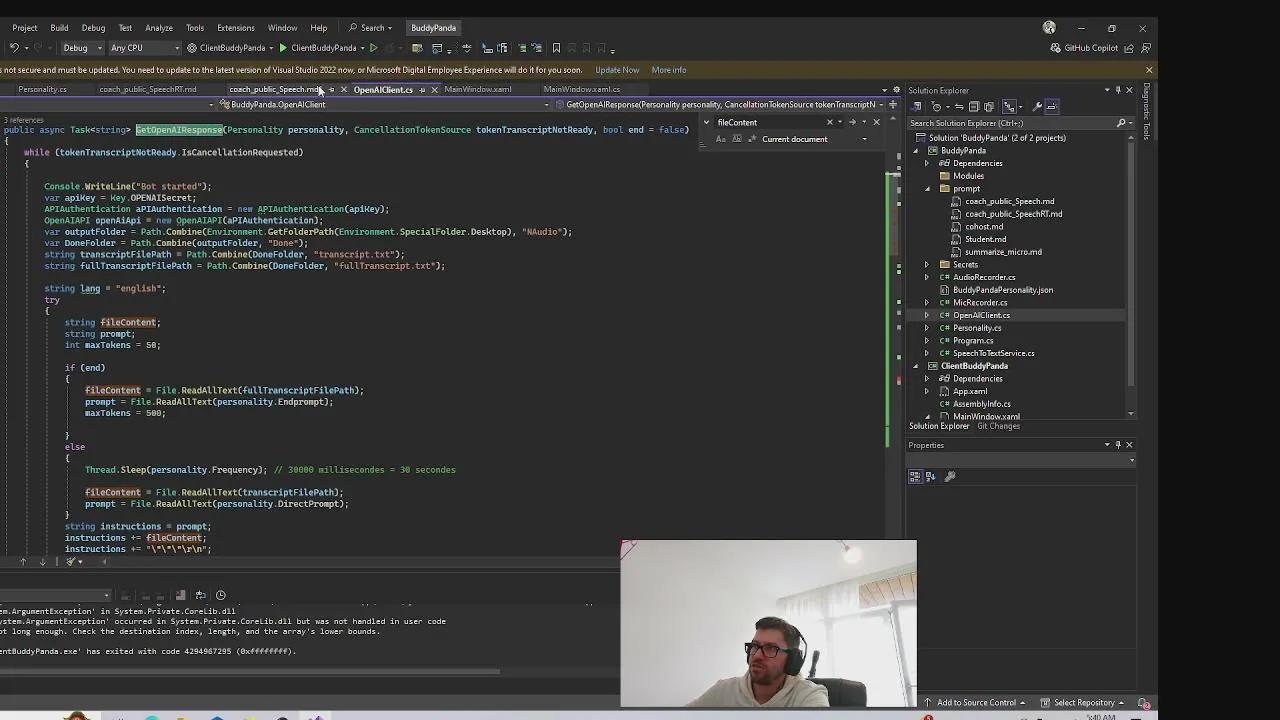Select App.xaml in Solution Explorer

[969, 391]
